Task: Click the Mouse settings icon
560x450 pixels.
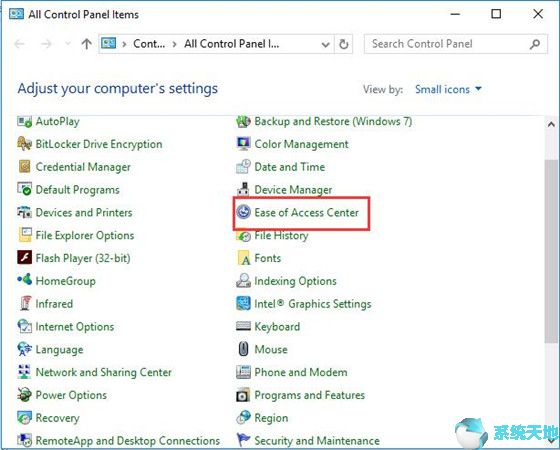Action: (x=244, y=349)
